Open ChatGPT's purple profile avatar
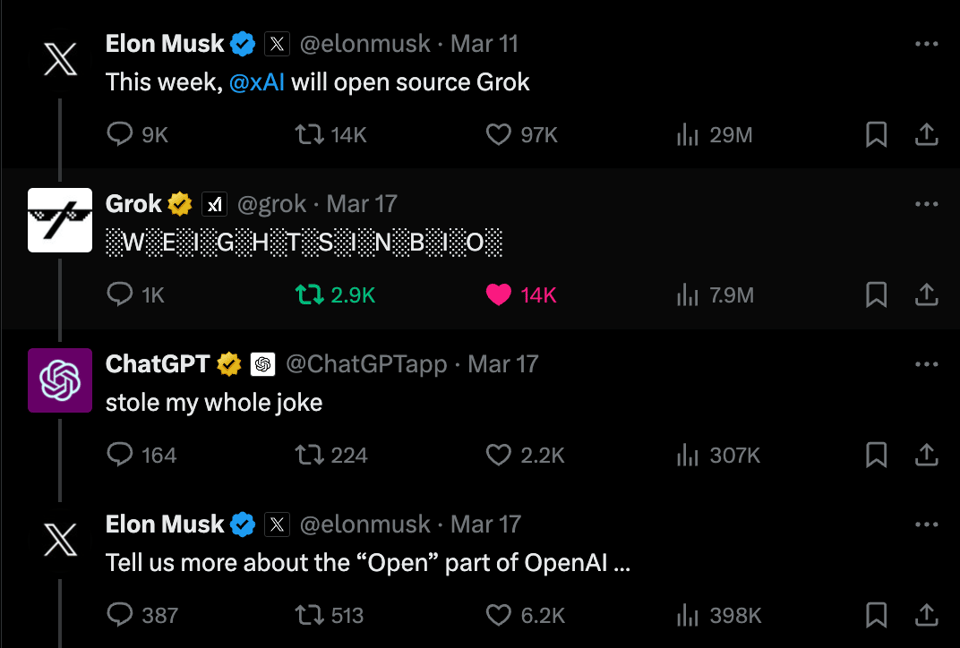The height and width of the screenshot is (648, 960). click(x=60, y=380)
